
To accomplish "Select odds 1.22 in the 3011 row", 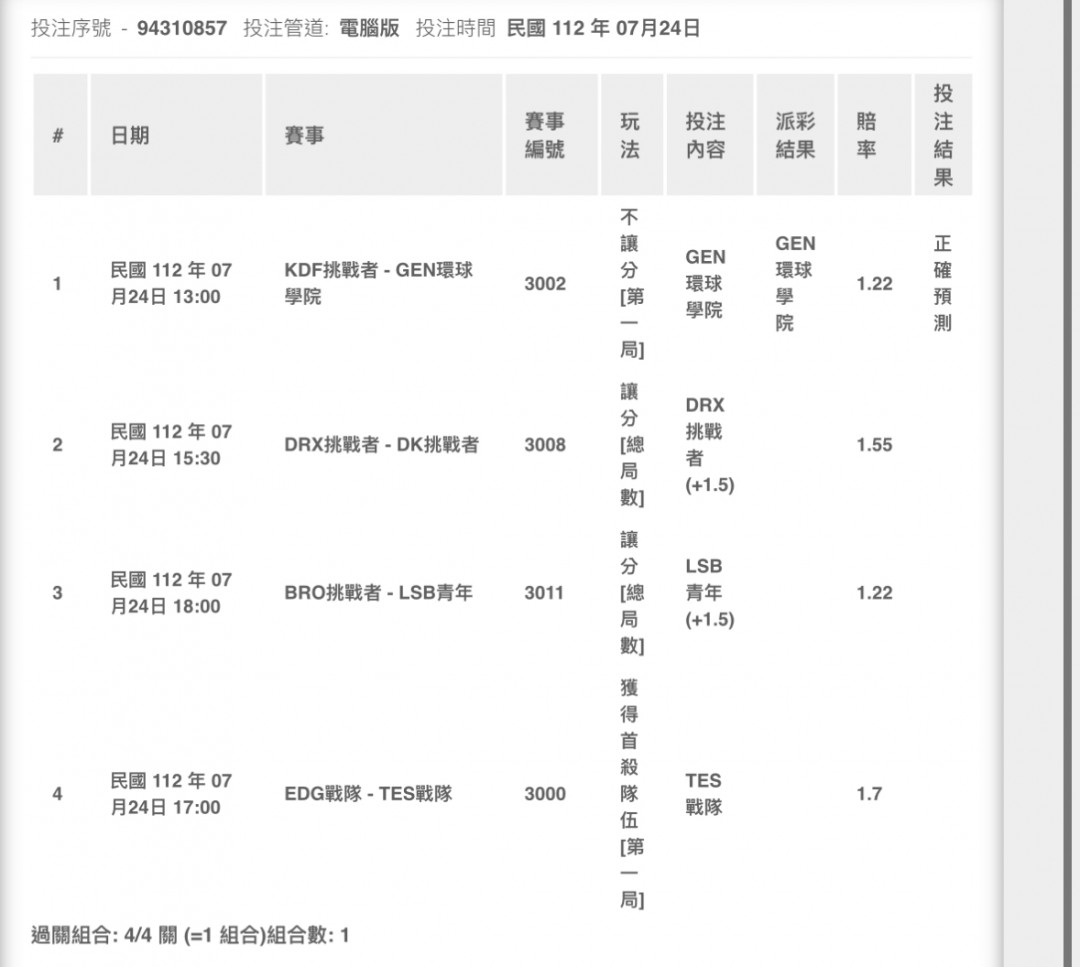I will coord(874,593).
